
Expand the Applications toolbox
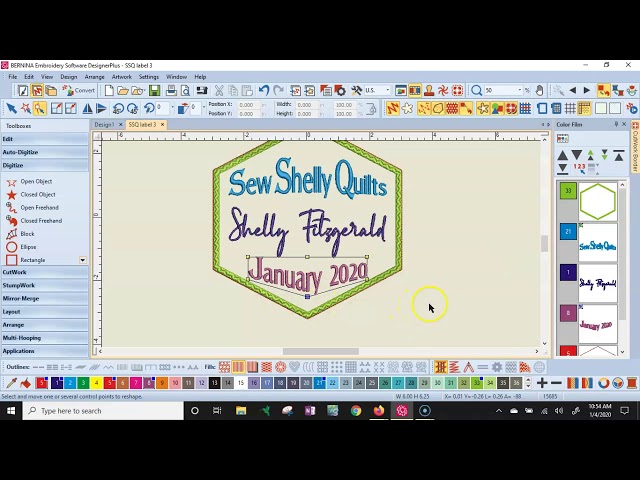tap(45, 351)
